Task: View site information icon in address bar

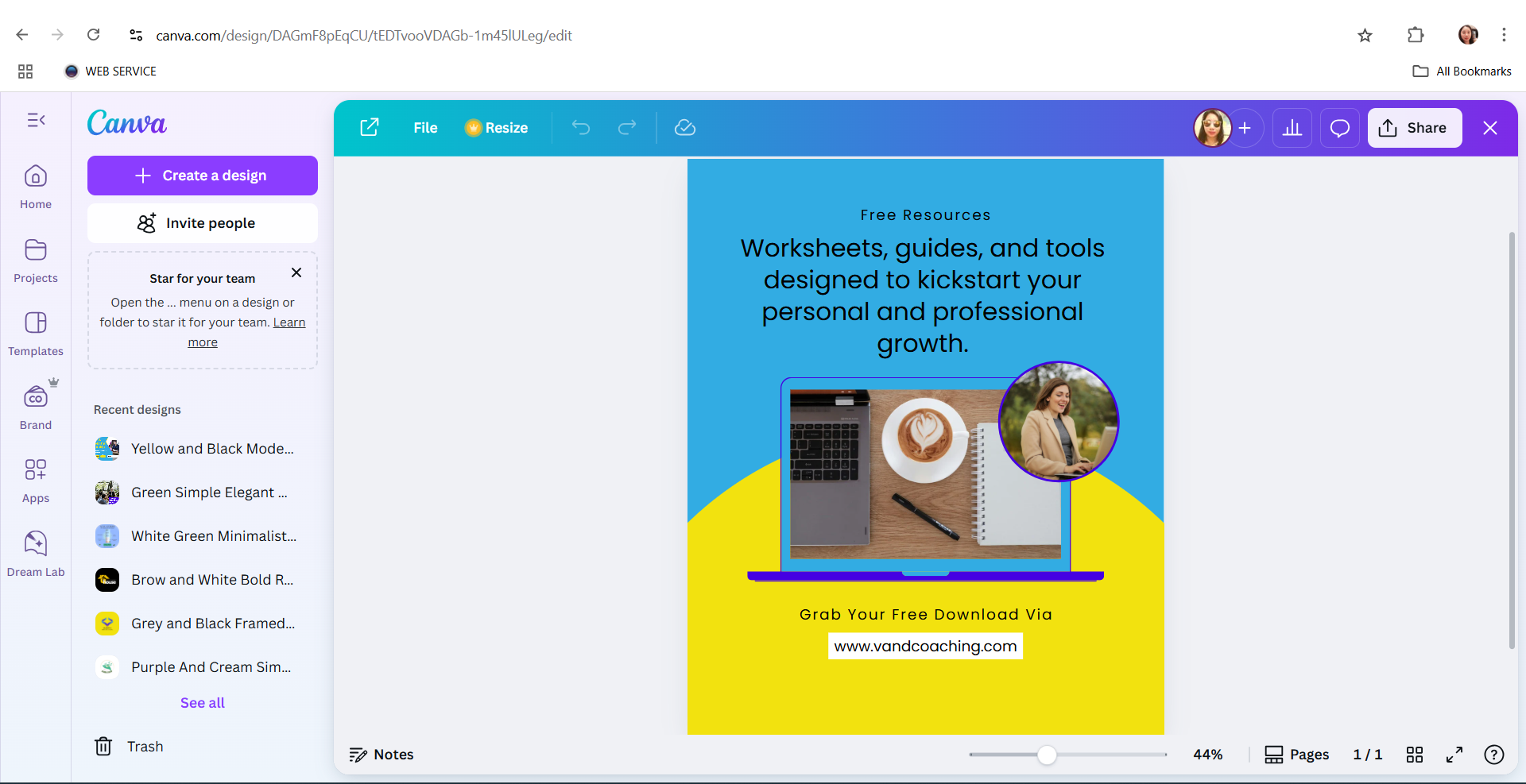Action: (x=136, y=35)
